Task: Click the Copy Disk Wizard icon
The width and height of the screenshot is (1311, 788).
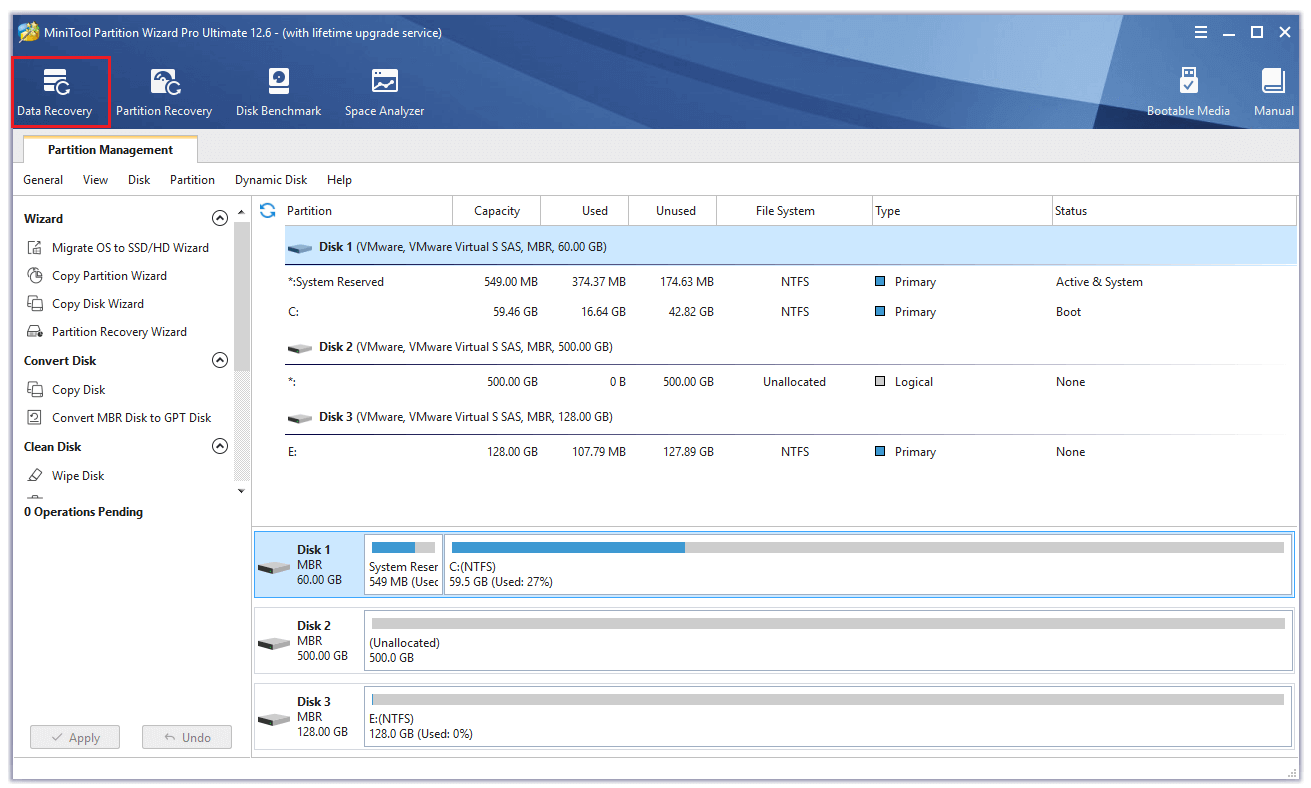Action: [x=35, y=303]
